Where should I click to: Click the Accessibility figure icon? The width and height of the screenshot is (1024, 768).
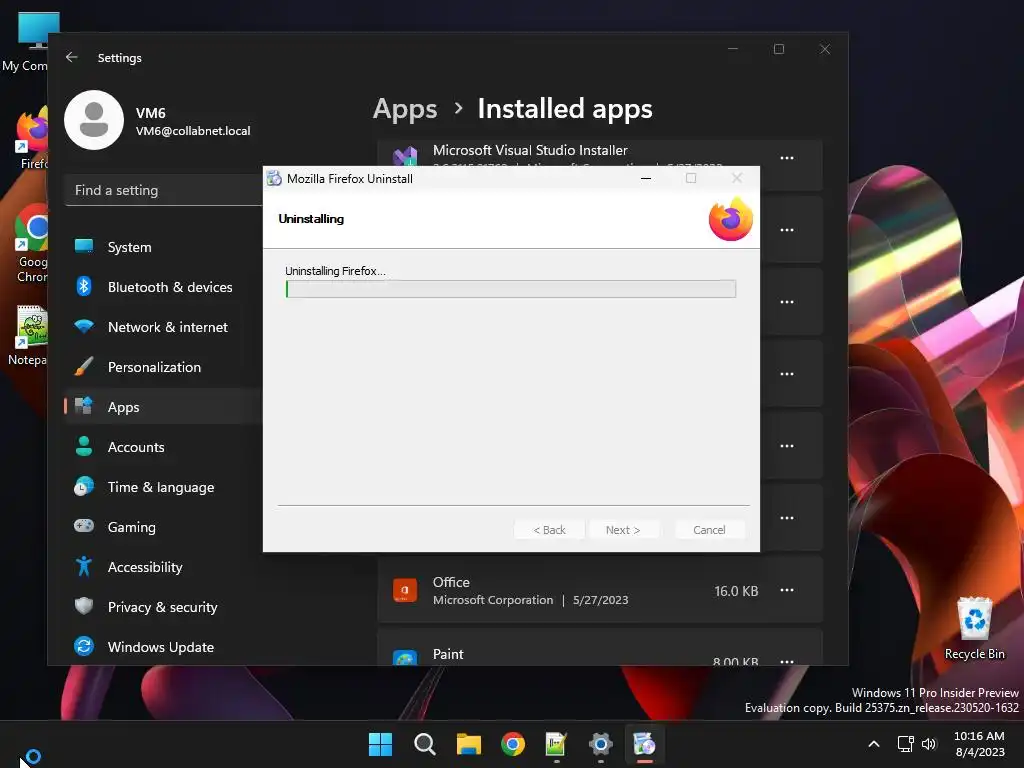84,566
